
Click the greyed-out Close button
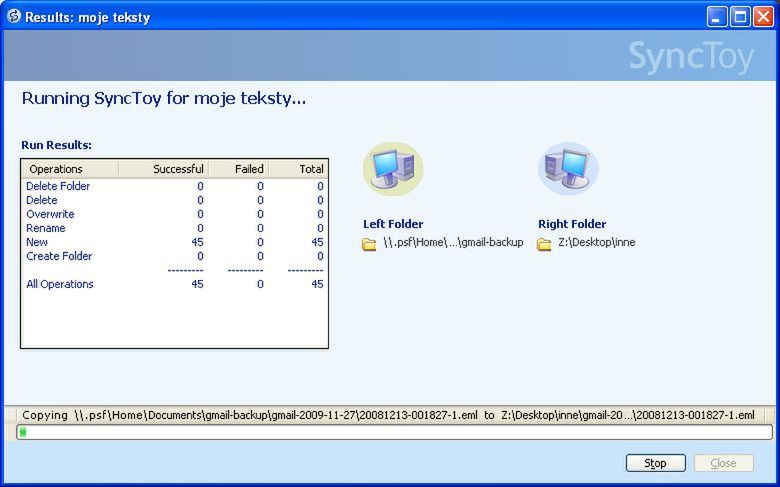coord(723,463)
